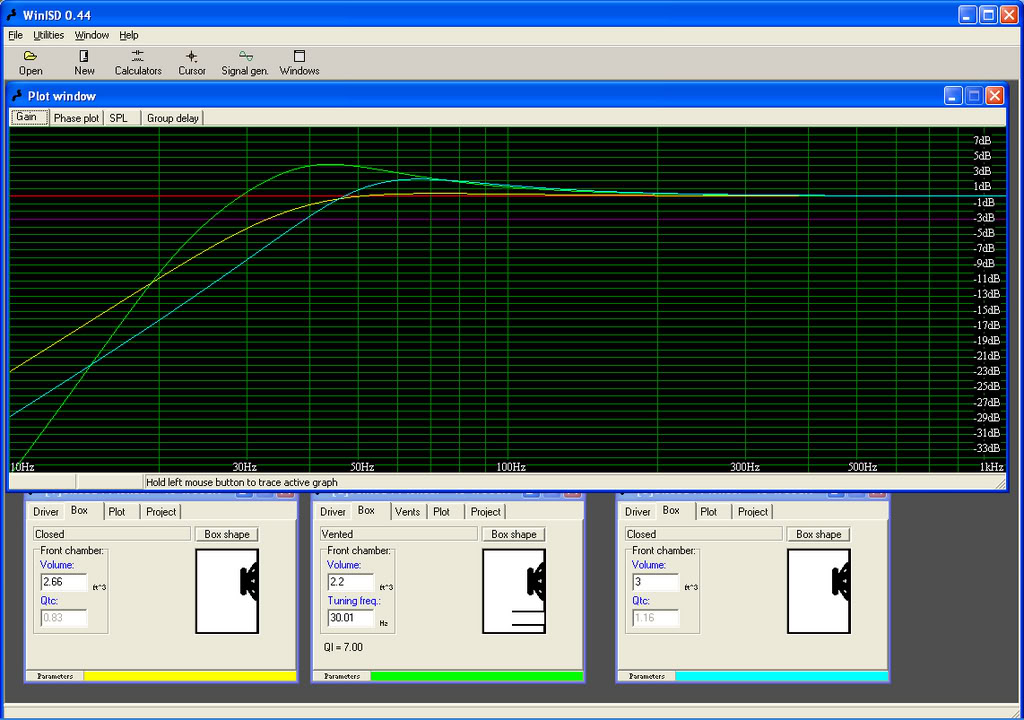Open the Help menu
Screen dimensions: 1024x720
coord(129,35)
